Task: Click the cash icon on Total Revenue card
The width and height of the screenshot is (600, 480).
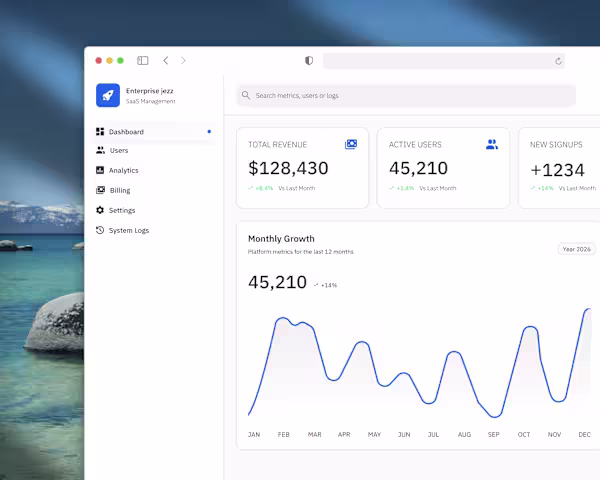Action: click(x=351, y=144)
